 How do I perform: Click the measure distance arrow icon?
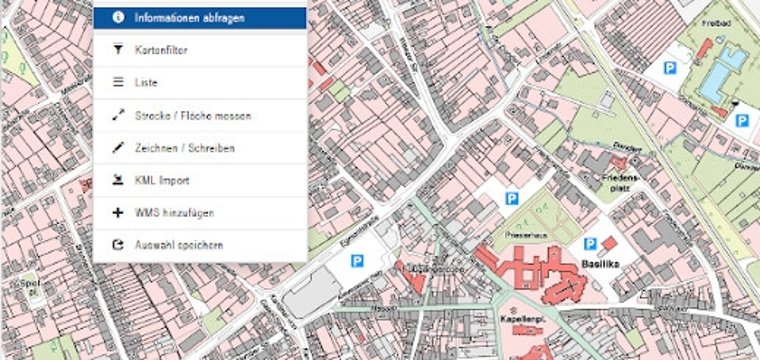(x=118, y=115)
